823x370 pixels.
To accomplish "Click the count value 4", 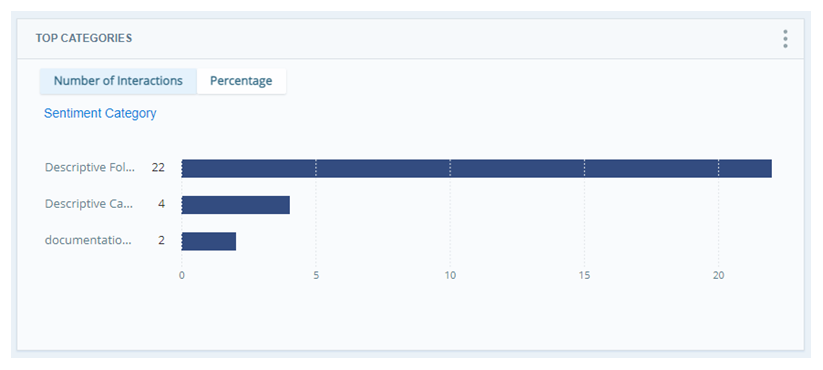I will pyautogui.click(x=162, y=204).
